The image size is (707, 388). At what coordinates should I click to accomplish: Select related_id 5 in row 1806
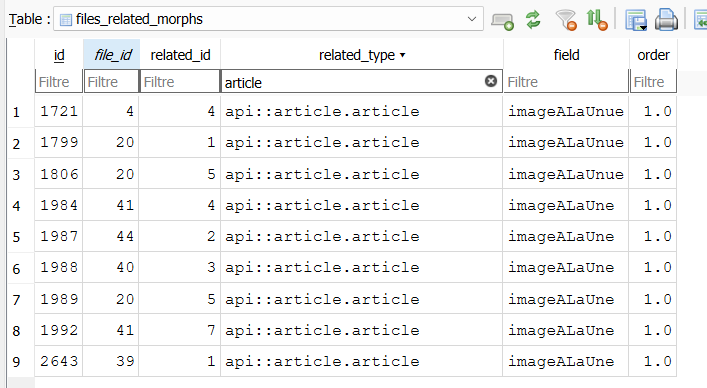point(179,174)
